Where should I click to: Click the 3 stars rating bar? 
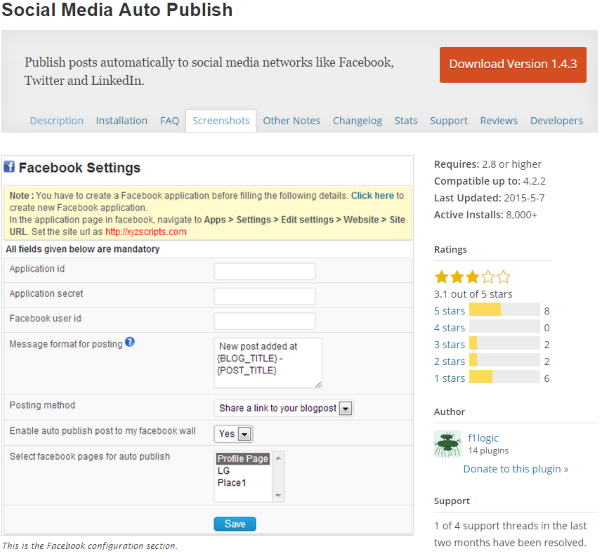tap(504, 343)
